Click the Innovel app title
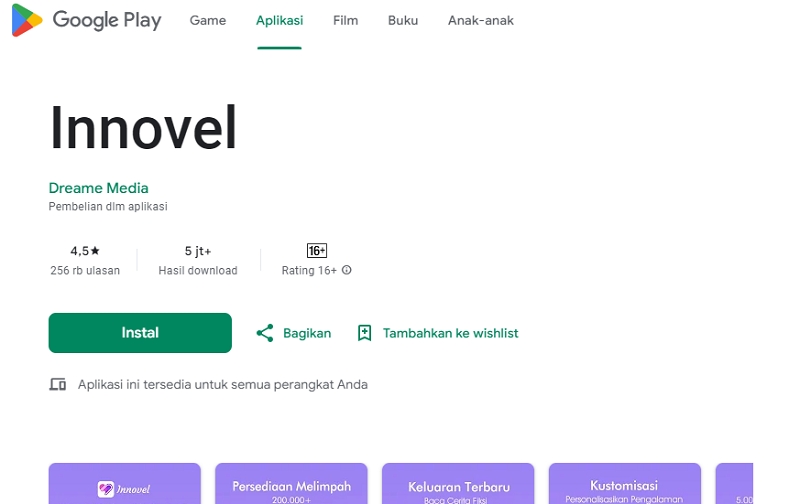This screenshot has width=800, height=504. (x=143, y=127)
